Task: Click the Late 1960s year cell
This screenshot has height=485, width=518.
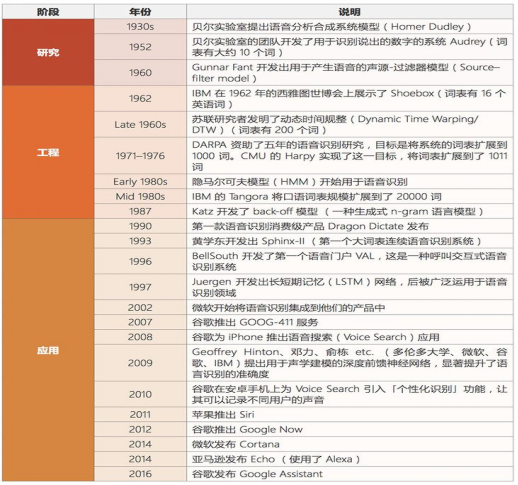Action: (140, 125)
